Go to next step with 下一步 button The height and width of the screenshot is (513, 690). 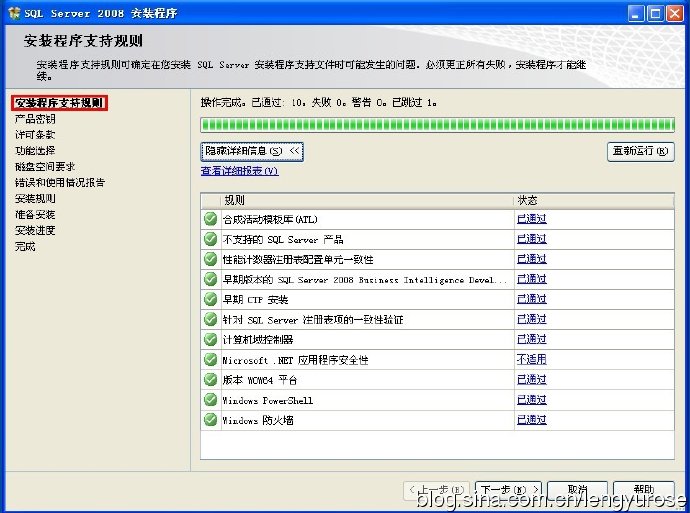click(508, 490)
